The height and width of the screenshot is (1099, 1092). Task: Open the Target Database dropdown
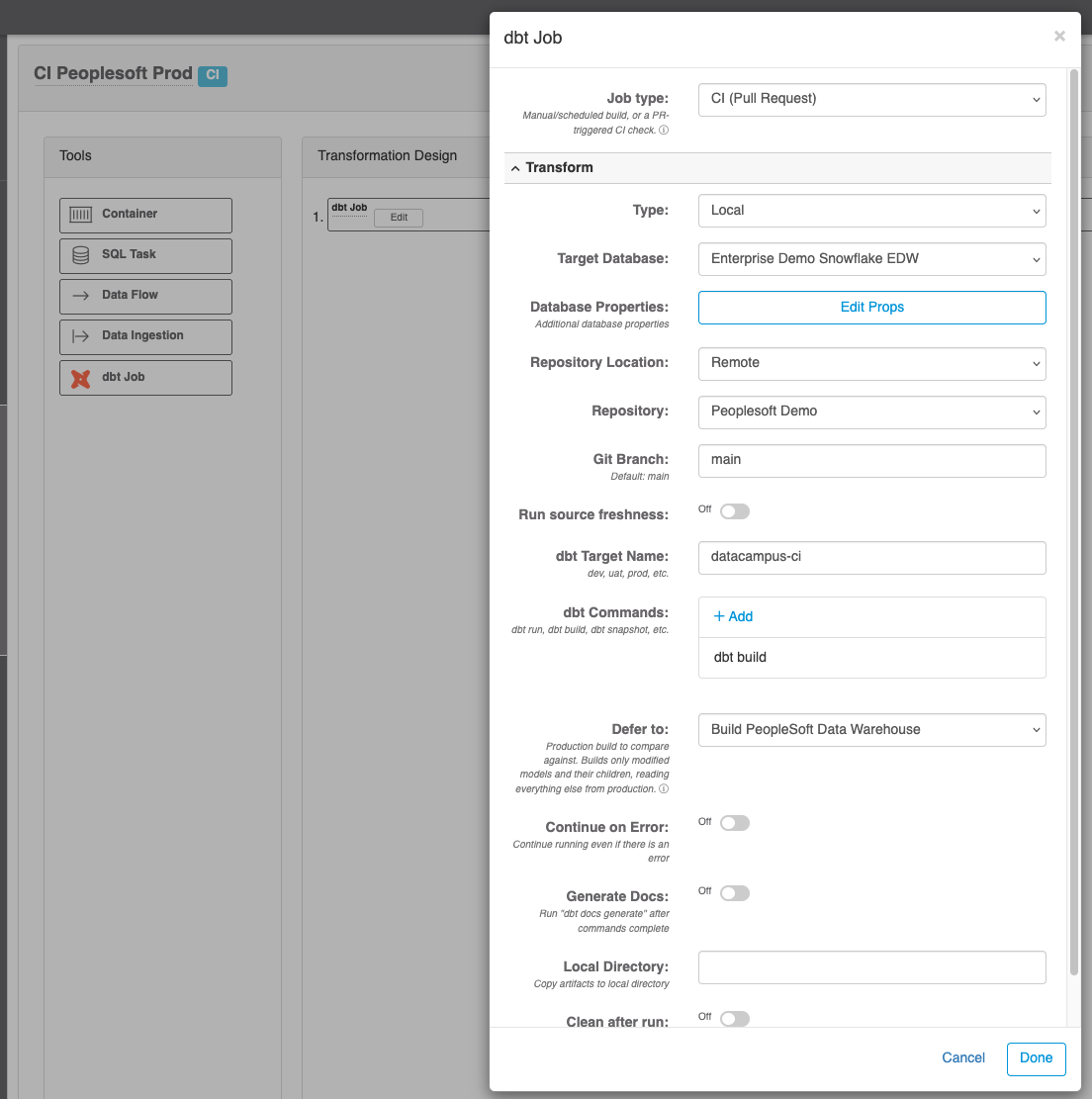pyautogui.click(x=871, y=259)
